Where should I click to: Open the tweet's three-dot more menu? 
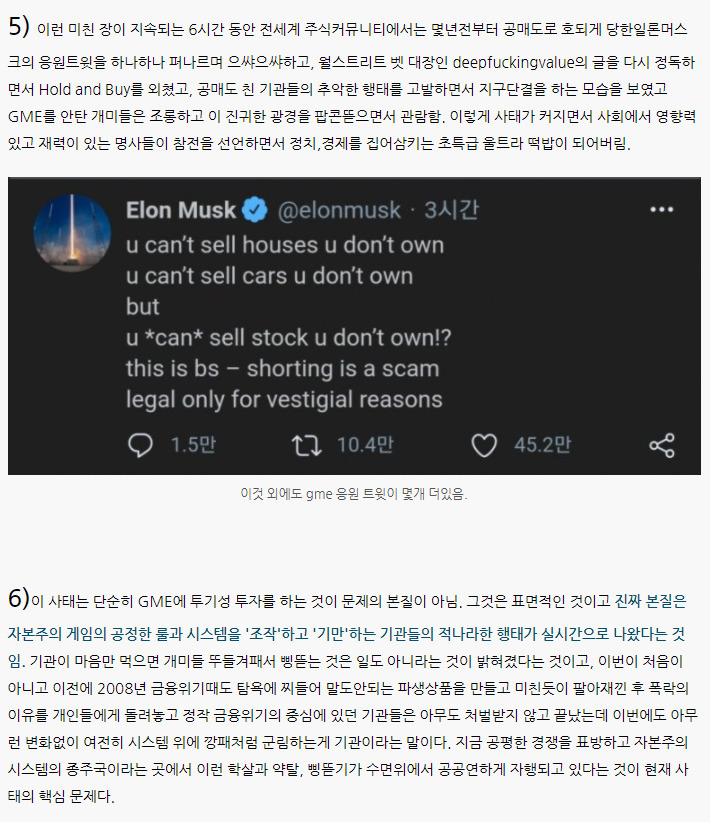tap(662, 210)
